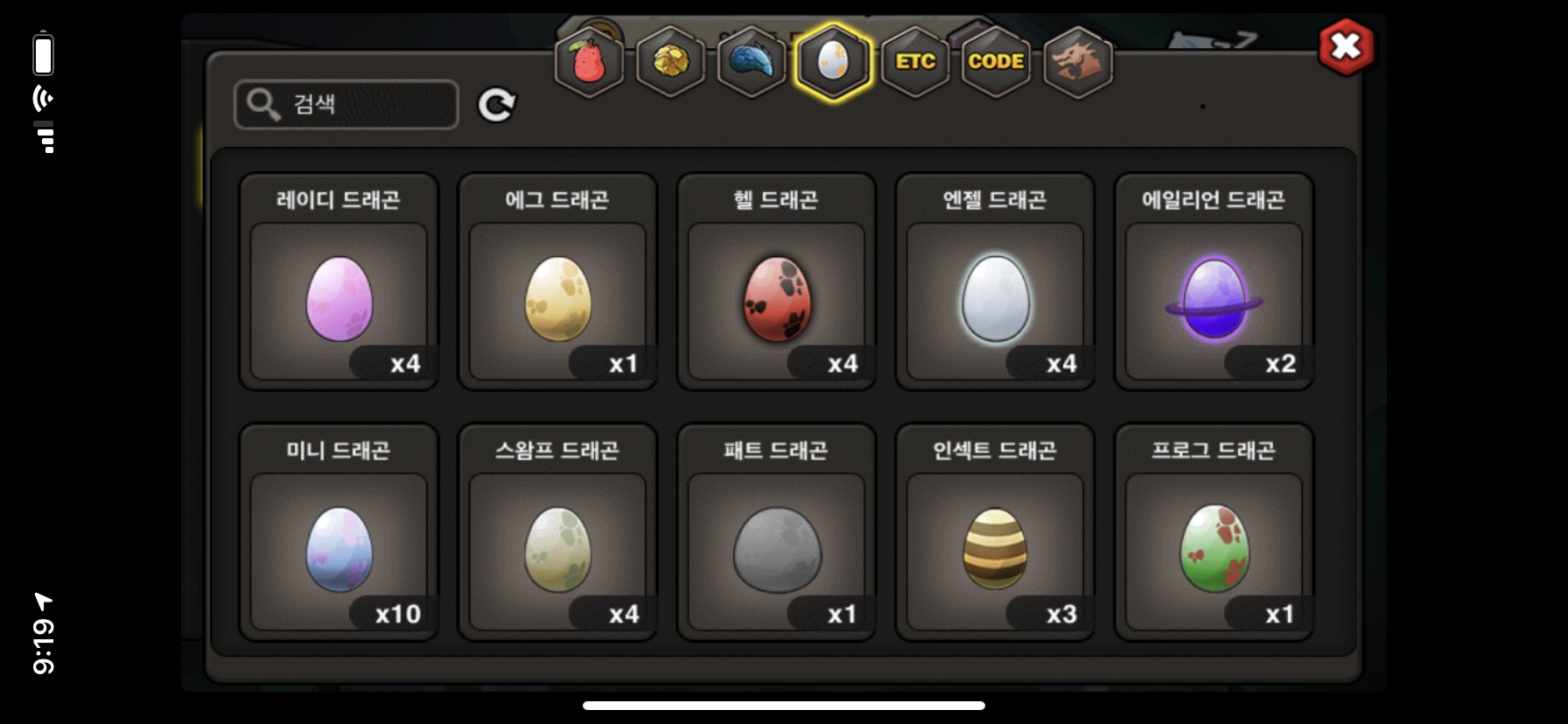Select the purple 에일리언 드래곤 egg
Image resolution: width=1568 pixels, height=724 pixels.
[x=1214, y=282]
